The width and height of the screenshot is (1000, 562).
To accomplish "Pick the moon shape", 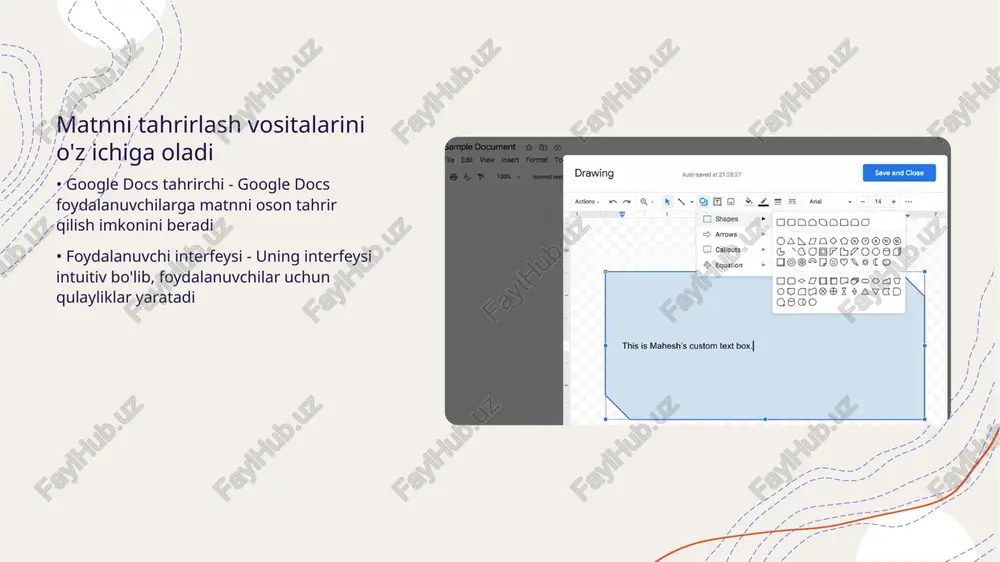I will point(876,262).
